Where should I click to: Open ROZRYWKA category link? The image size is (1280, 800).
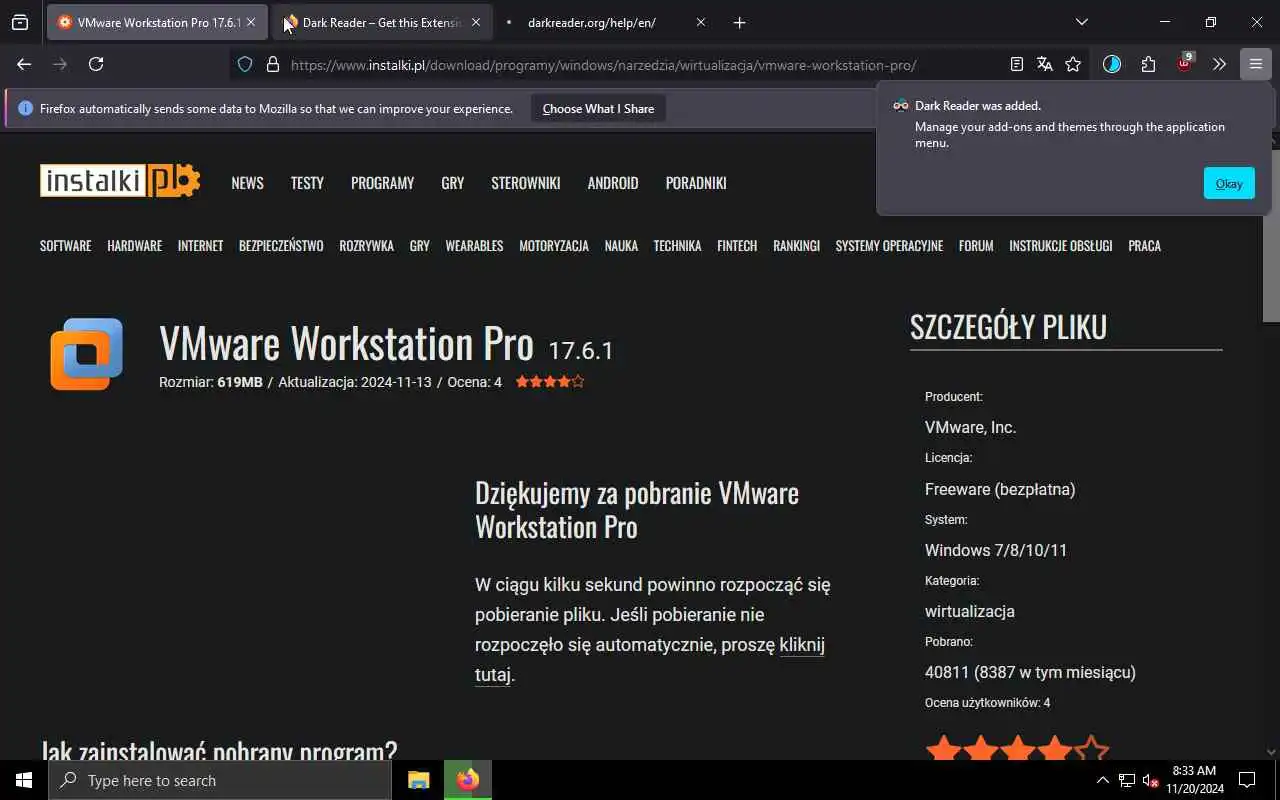point(366,246)
